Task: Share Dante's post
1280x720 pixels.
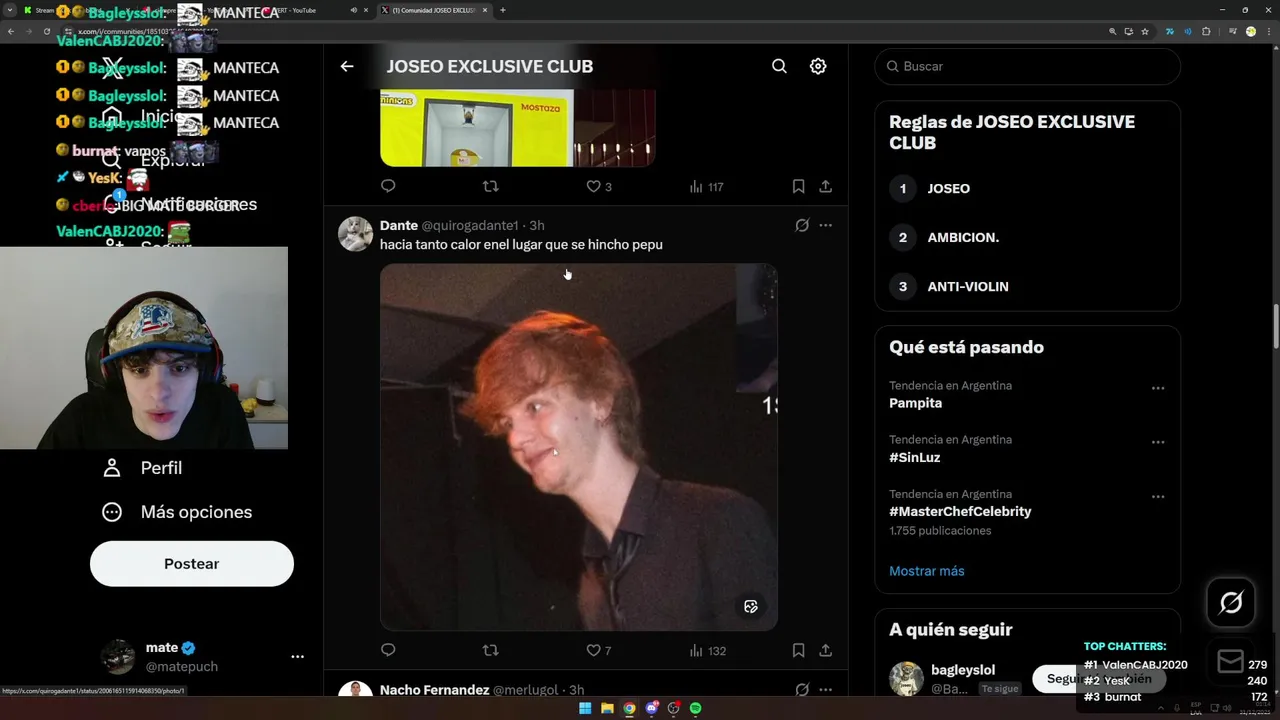Action: click(825, 650)
